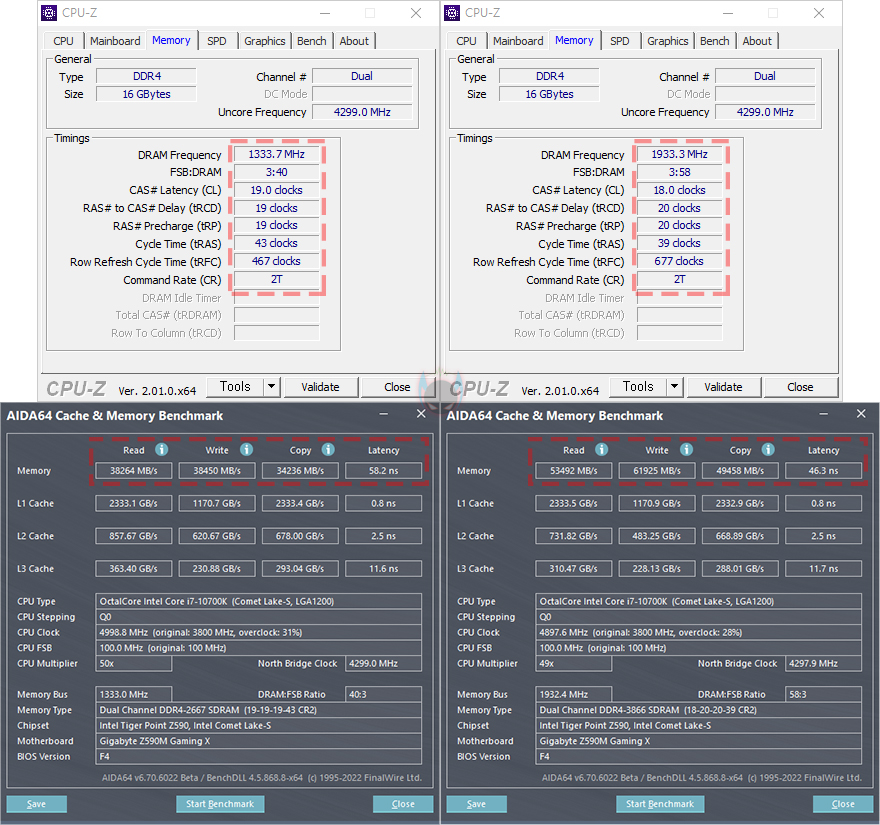The width and height of the screenshot is (880, 825).
Task: Click Write info icon in right AIDA64 window
Action: (686, 450)
